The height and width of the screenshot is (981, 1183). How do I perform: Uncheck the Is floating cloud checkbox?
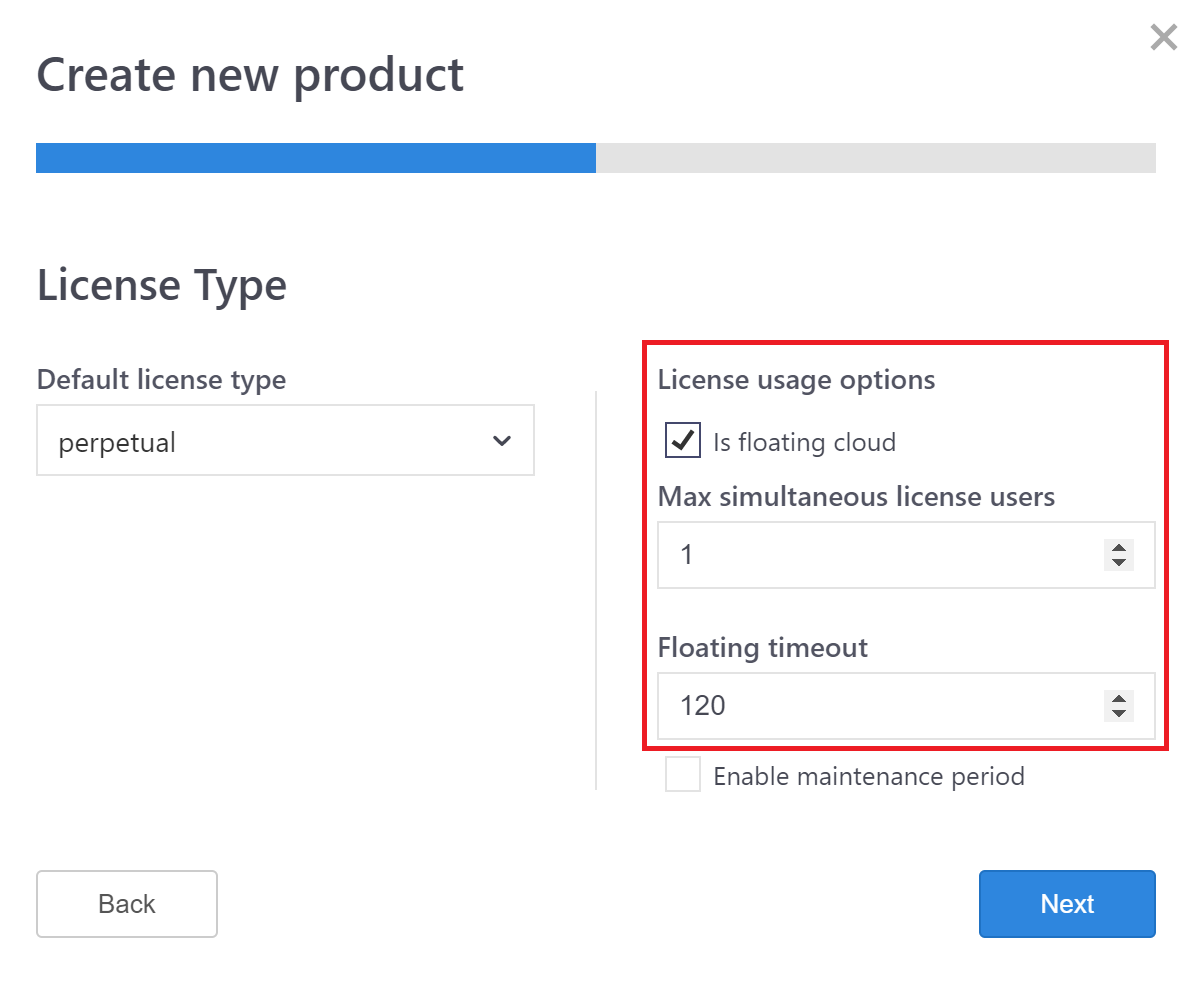[683, 441]
